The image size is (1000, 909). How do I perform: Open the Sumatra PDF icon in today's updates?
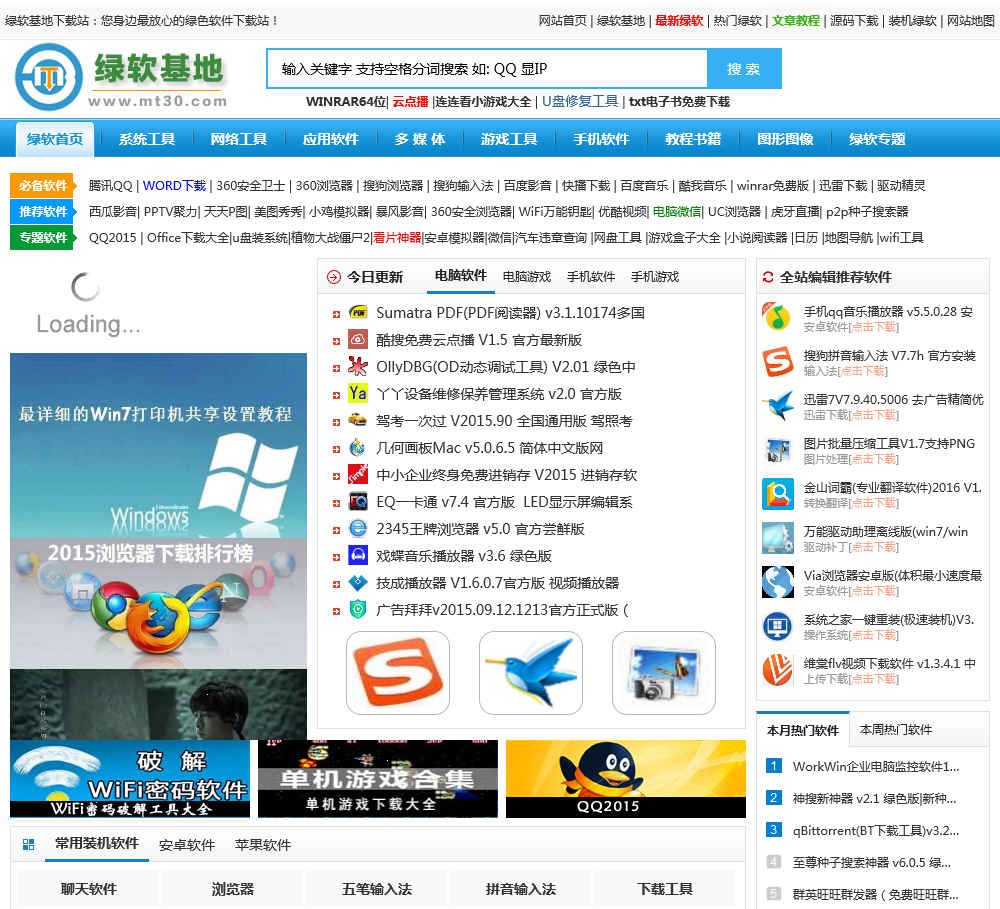pyautogui.click(x=358, y=313)
